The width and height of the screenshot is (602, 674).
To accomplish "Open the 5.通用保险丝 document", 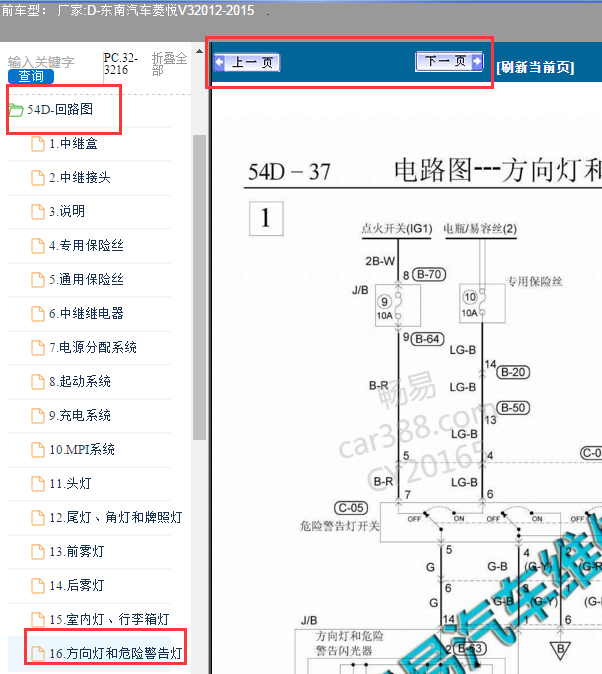I will (x=86, y=279).
